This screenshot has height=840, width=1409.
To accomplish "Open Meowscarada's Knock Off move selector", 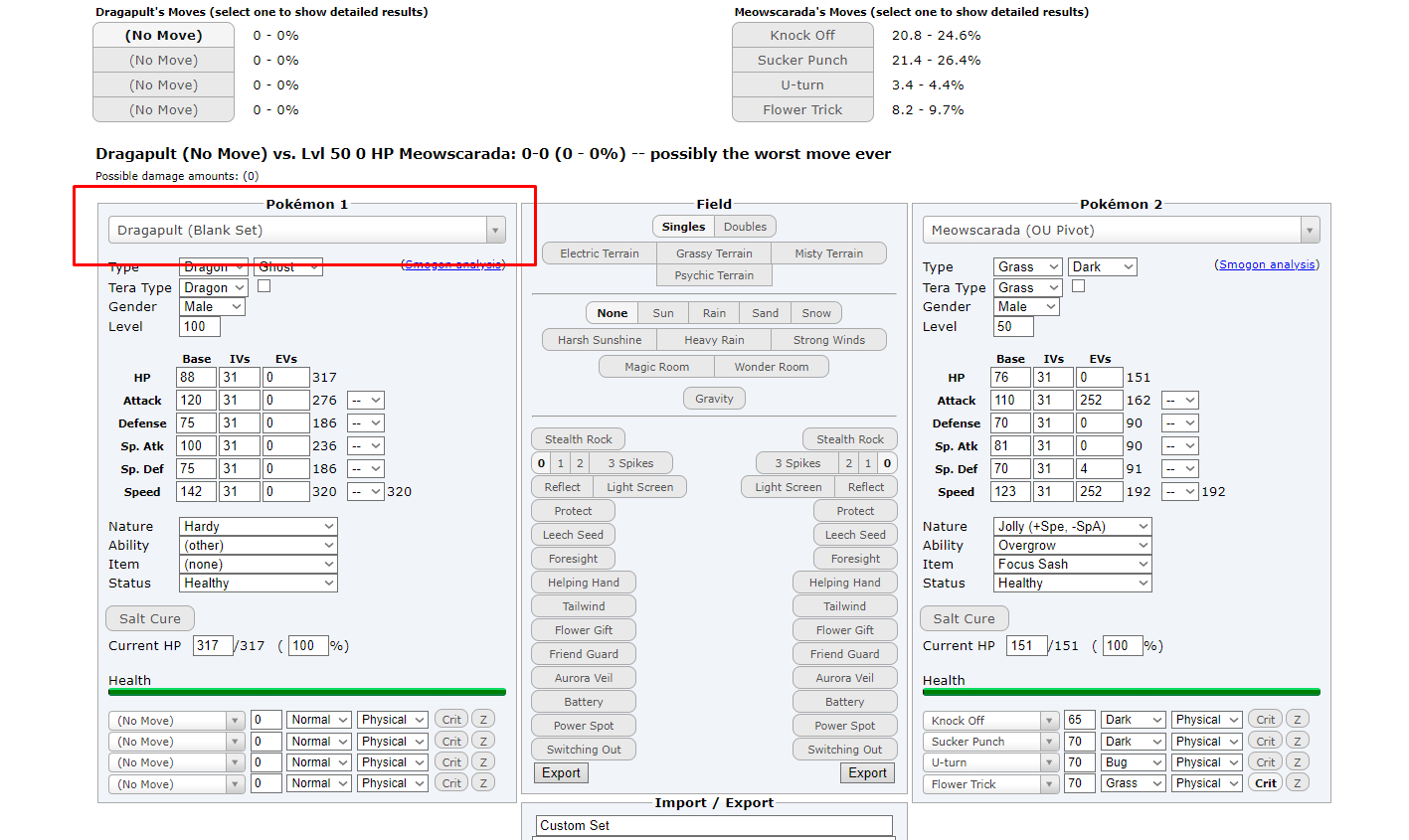I will [990, 720].
